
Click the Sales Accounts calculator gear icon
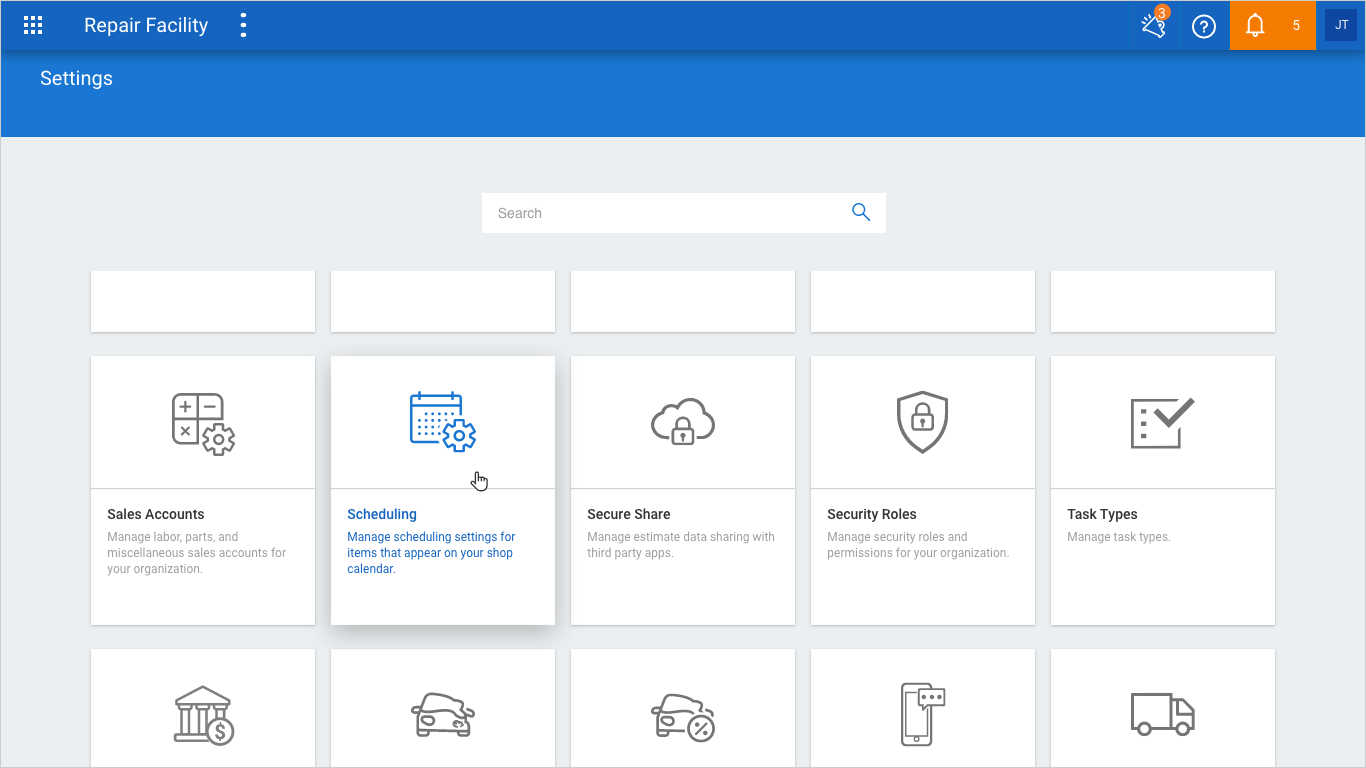[x=203, y=424]
